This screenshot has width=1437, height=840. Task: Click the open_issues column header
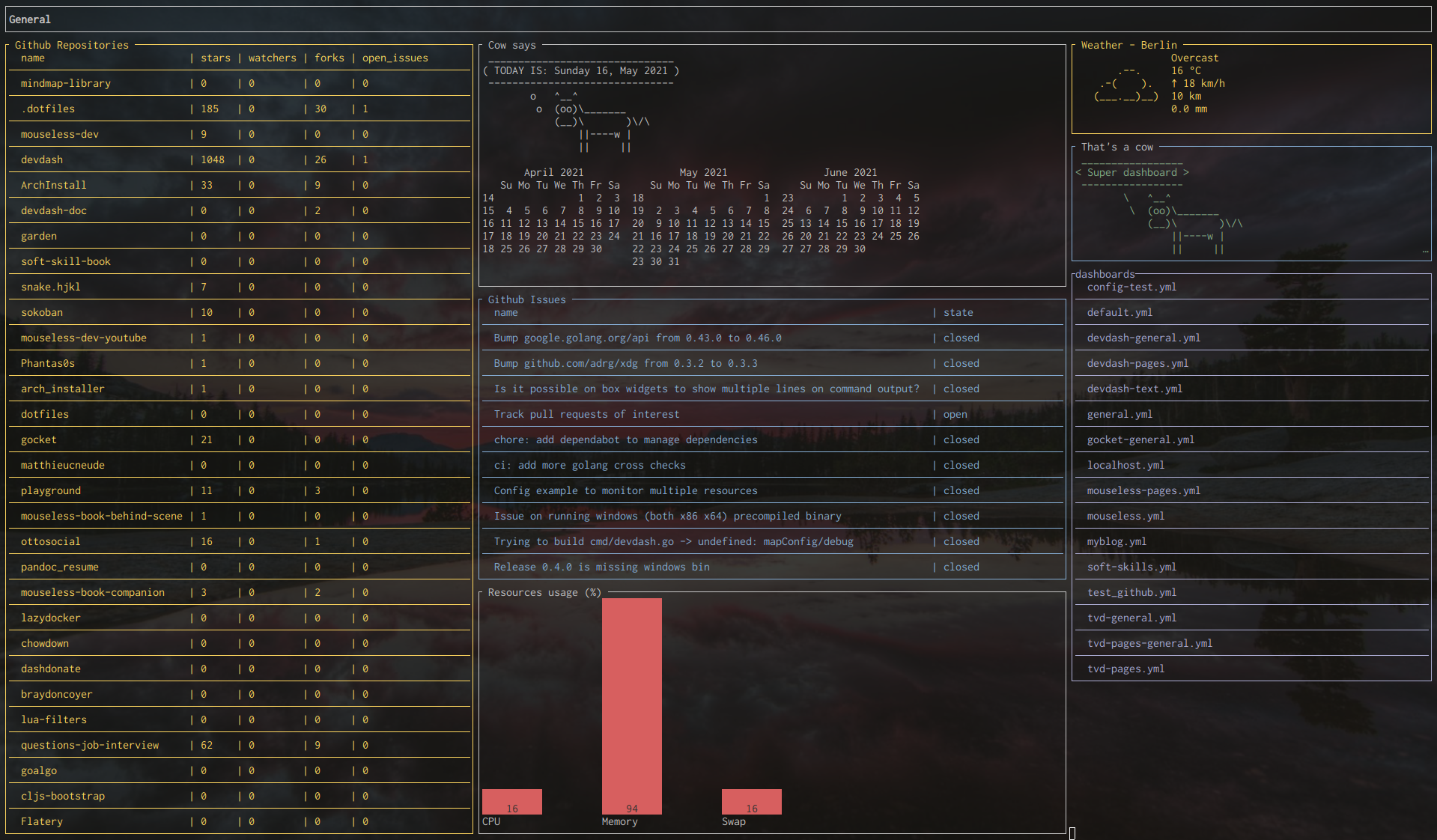click(x=395, y=58)
